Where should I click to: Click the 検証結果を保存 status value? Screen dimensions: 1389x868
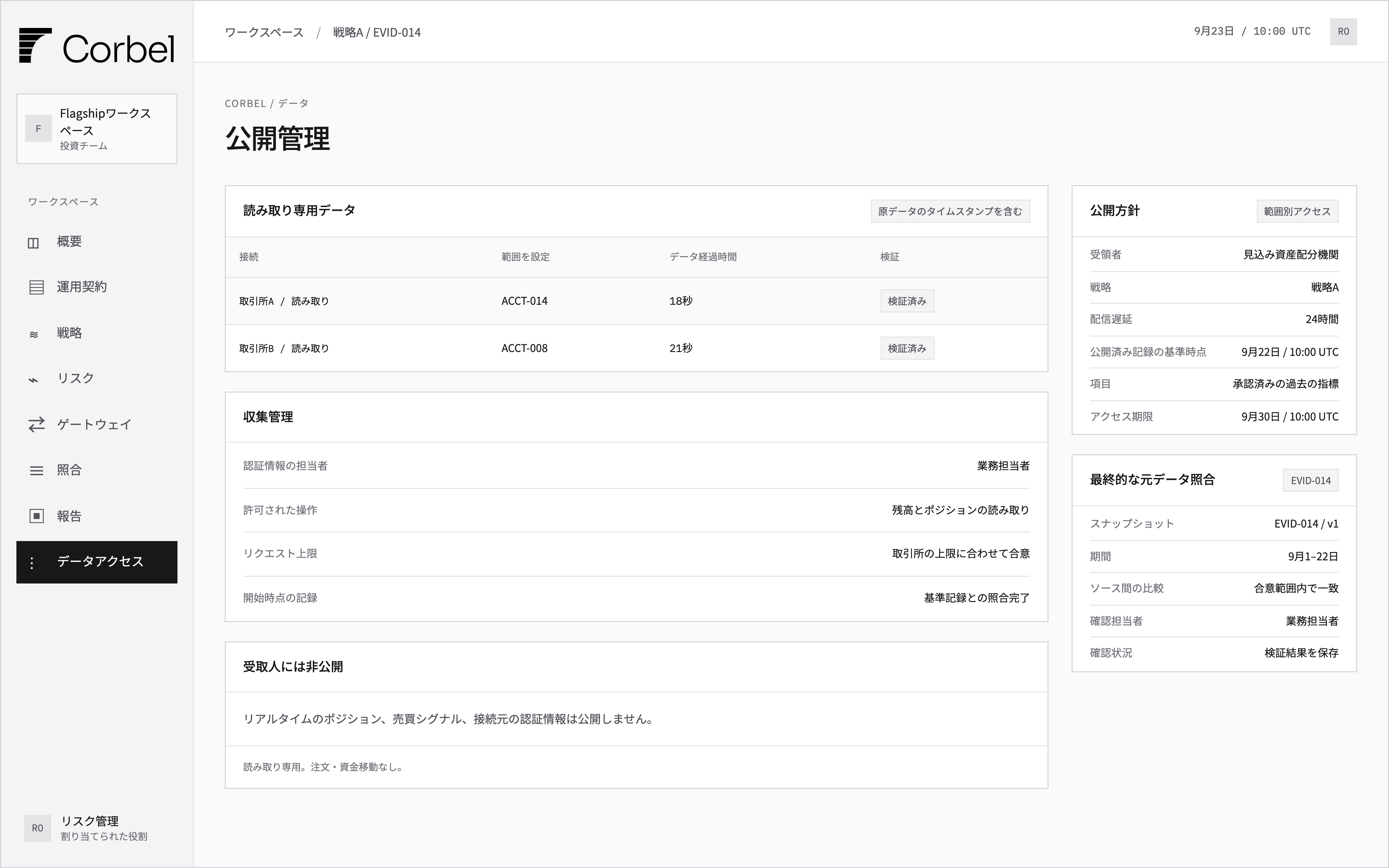point(1301,653)
